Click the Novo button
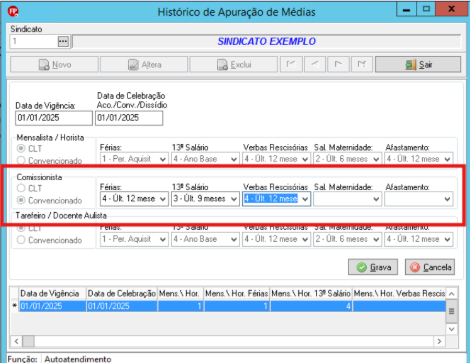Viewport: 470px width, 363px height. (54, 64)
